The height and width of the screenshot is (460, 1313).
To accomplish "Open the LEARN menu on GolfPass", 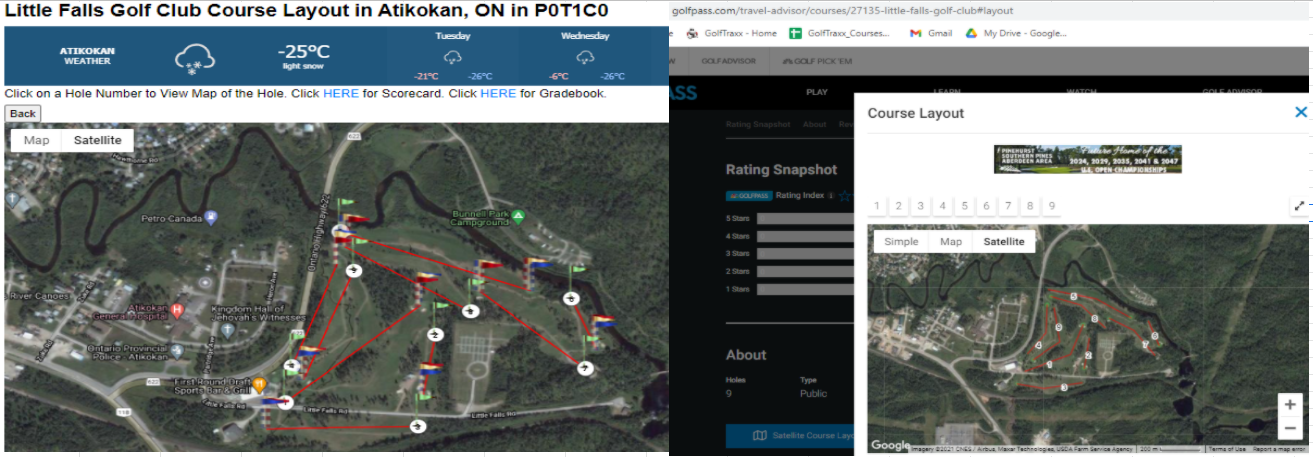I will pos(947,92).
